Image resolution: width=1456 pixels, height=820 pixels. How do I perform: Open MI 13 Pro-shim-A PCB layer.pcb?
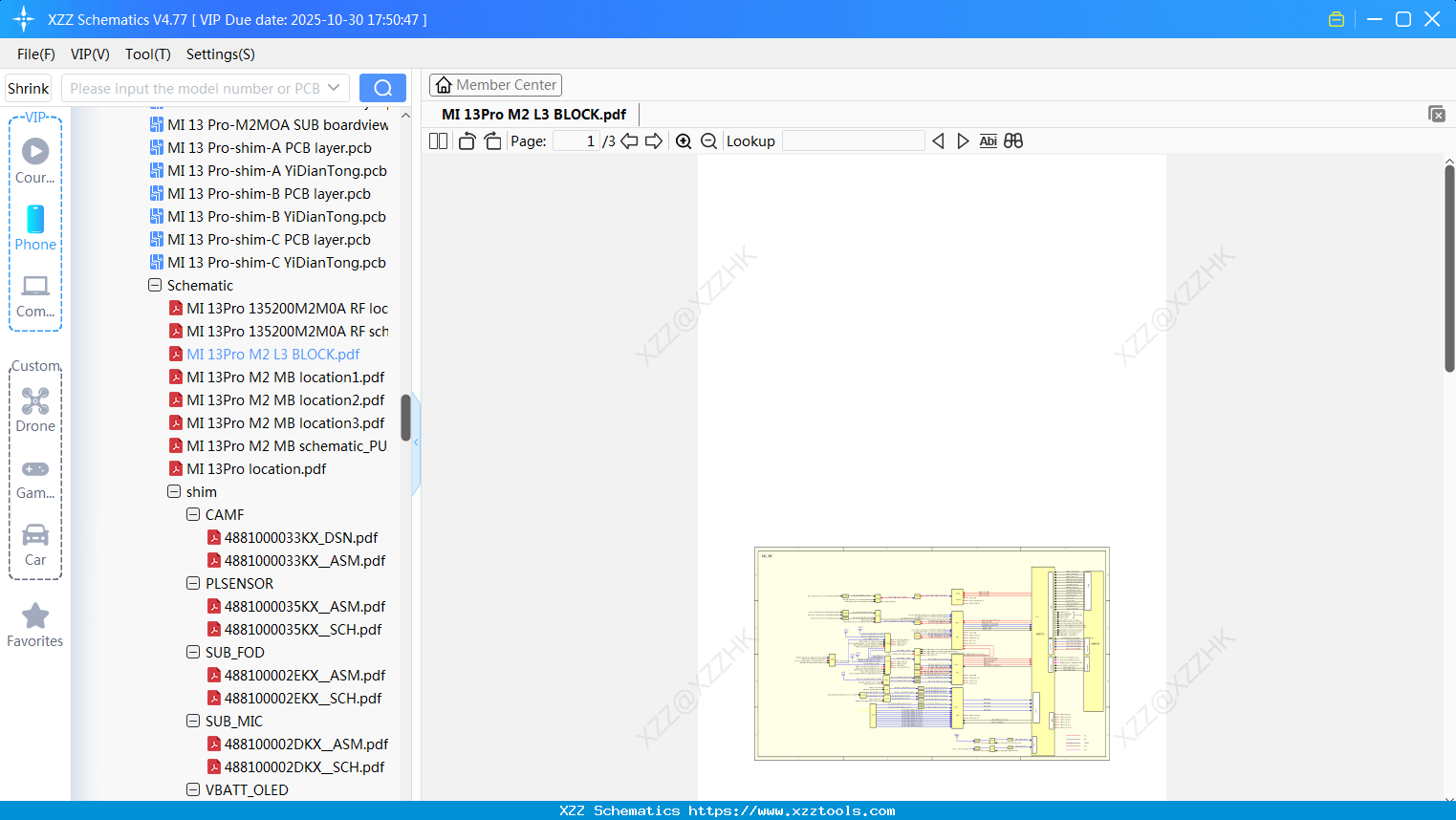coord(261,147)
